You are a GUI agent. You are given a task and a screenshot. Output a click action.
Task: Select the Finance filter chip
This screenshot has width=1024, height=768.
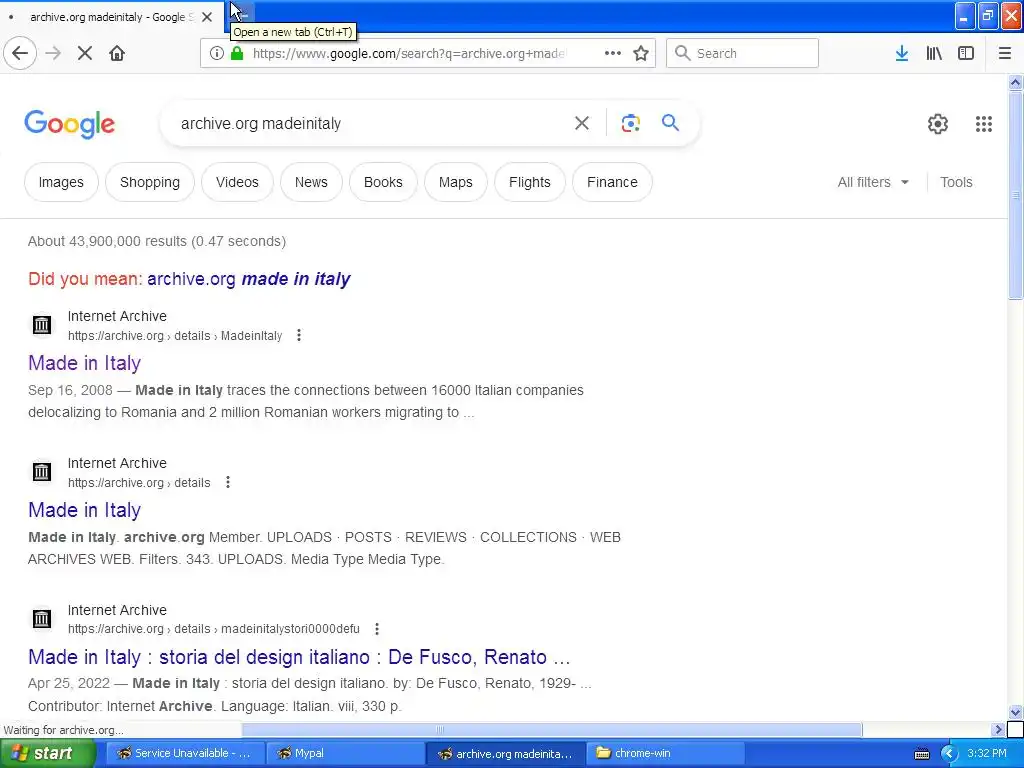tap(612, 182)
